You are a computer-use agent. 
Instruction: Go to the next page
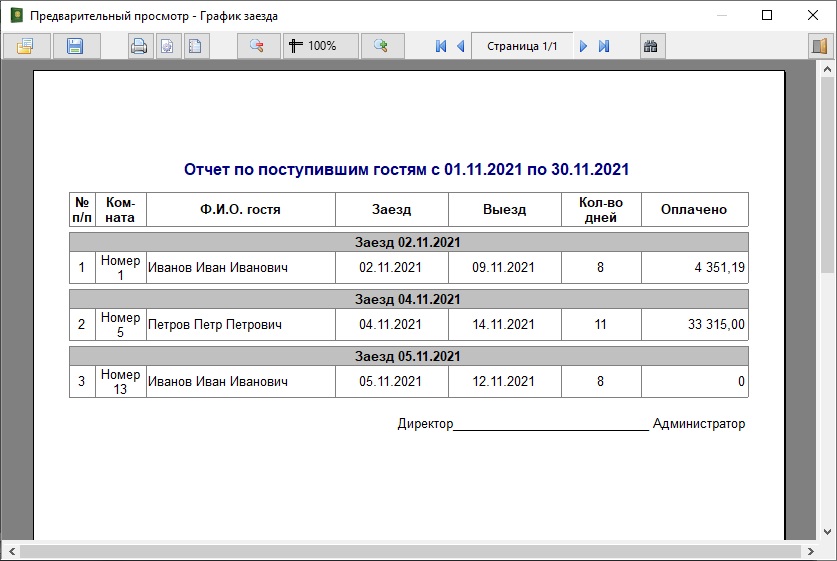tap(584, 46)
